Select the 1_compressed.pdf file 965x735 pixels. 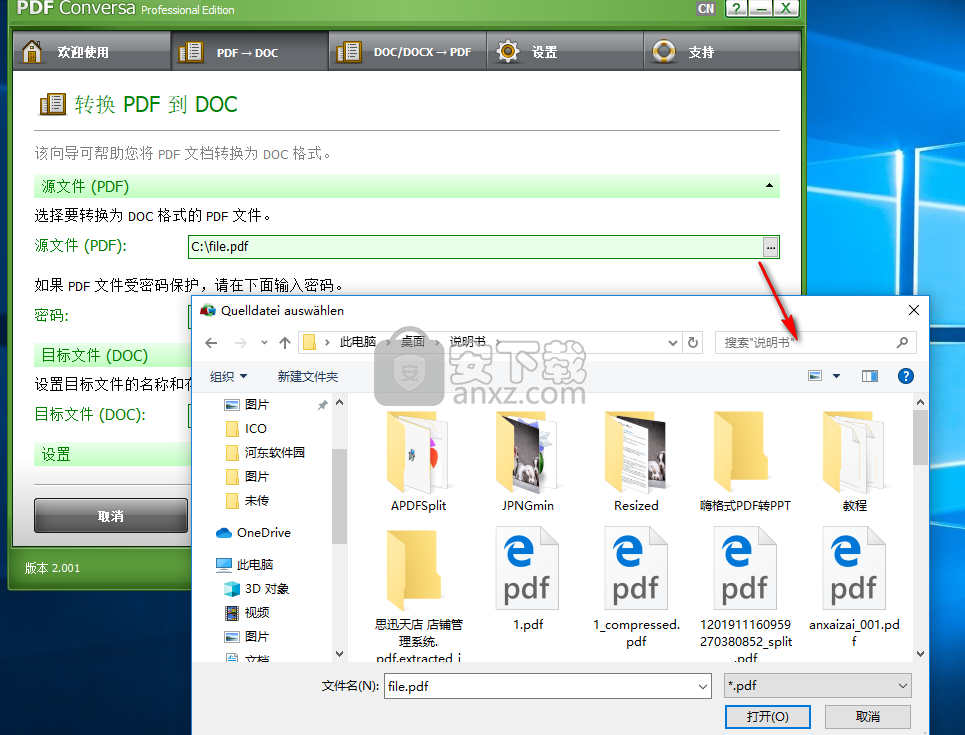(636, 588)
